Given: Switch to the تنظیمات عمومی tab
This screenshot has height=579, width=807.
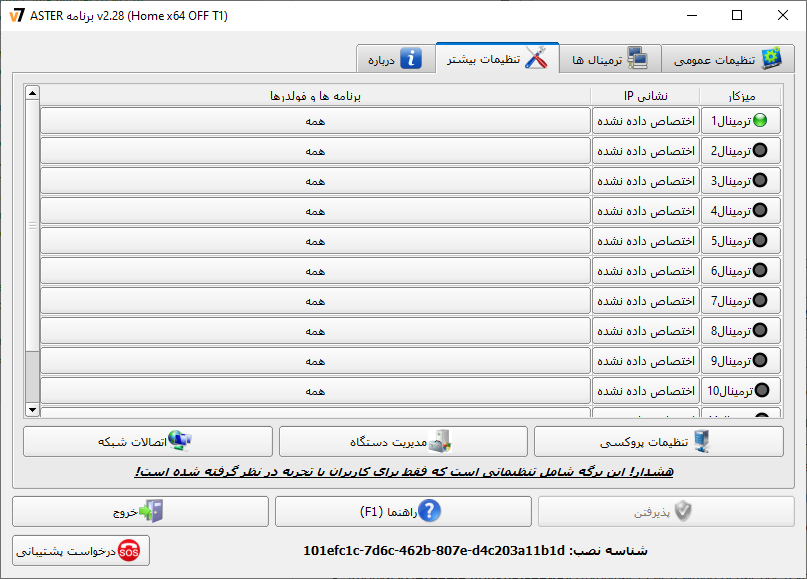Looking at the screenshot, I should (728, 59).
